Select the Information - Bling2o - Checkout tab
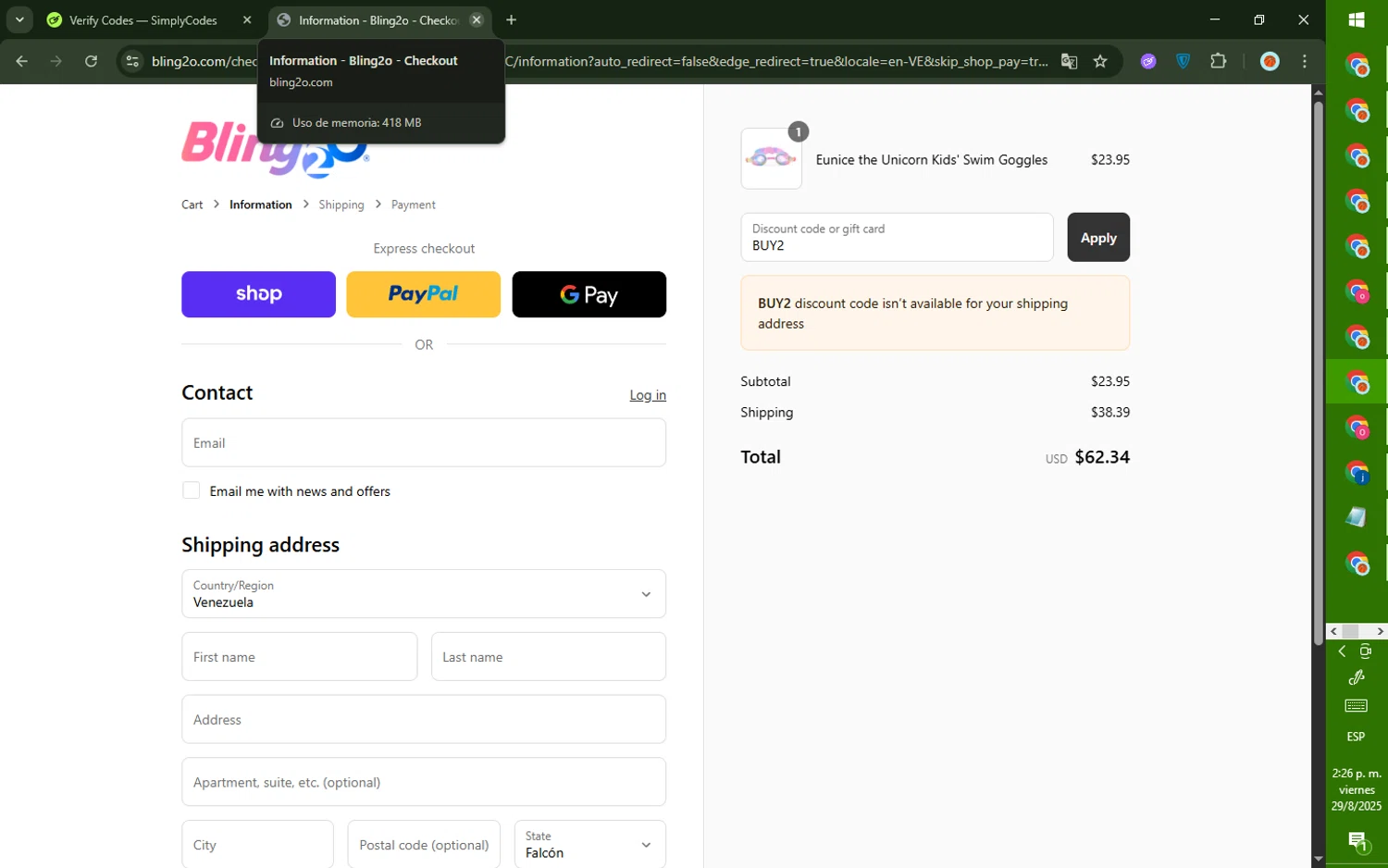This screenshot has width=1388, height=868. click(x=379, y=19)
